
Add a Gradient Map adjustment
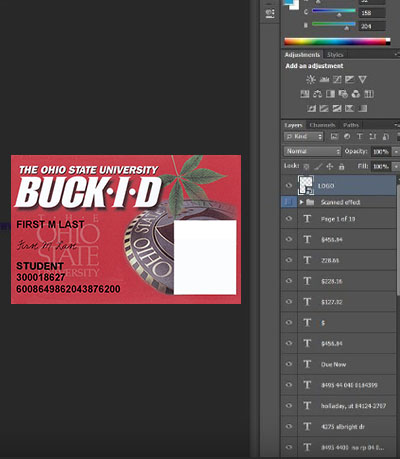[363, 108]
